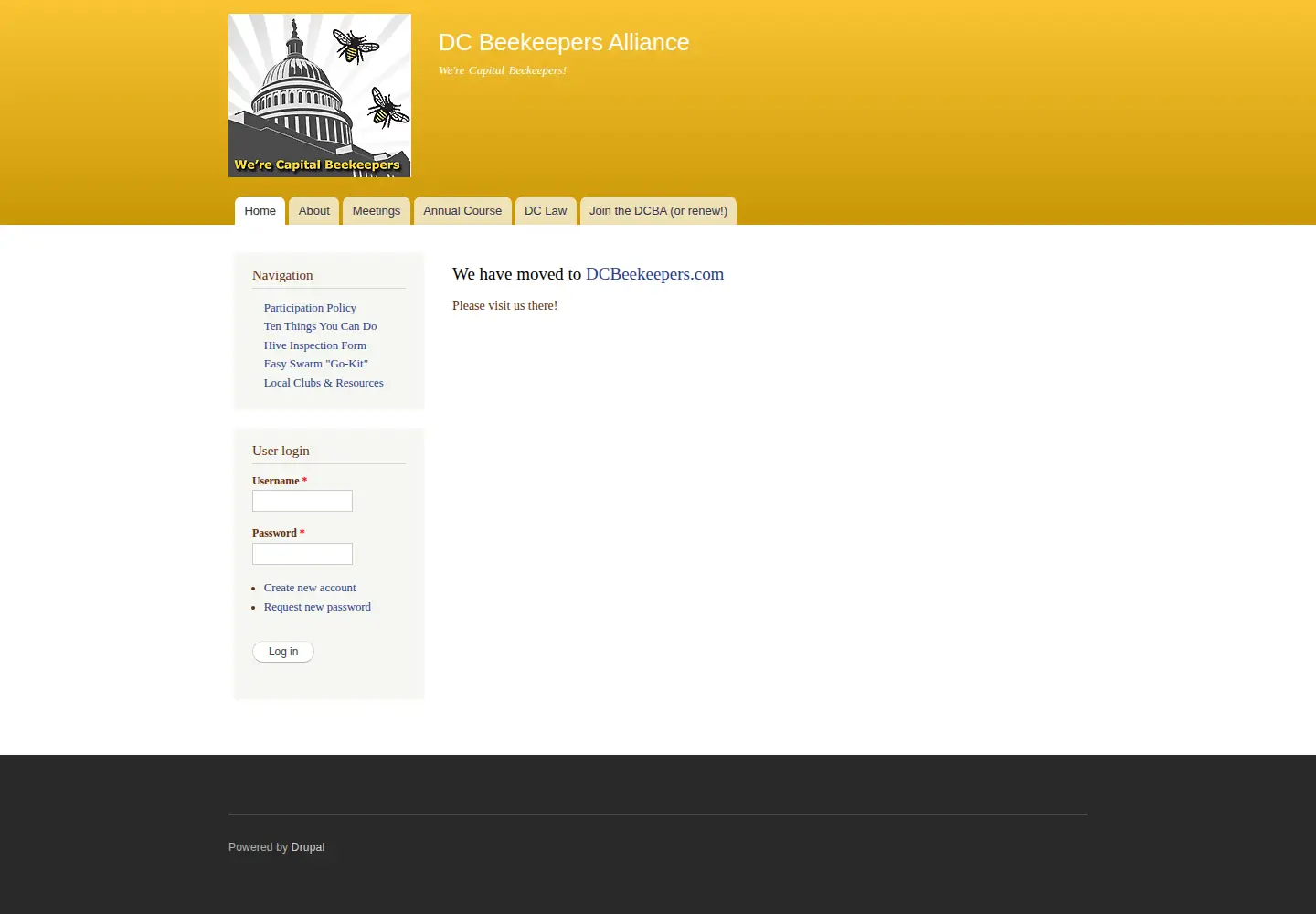
Task: Click the Log in button
Action: (283, 652)
